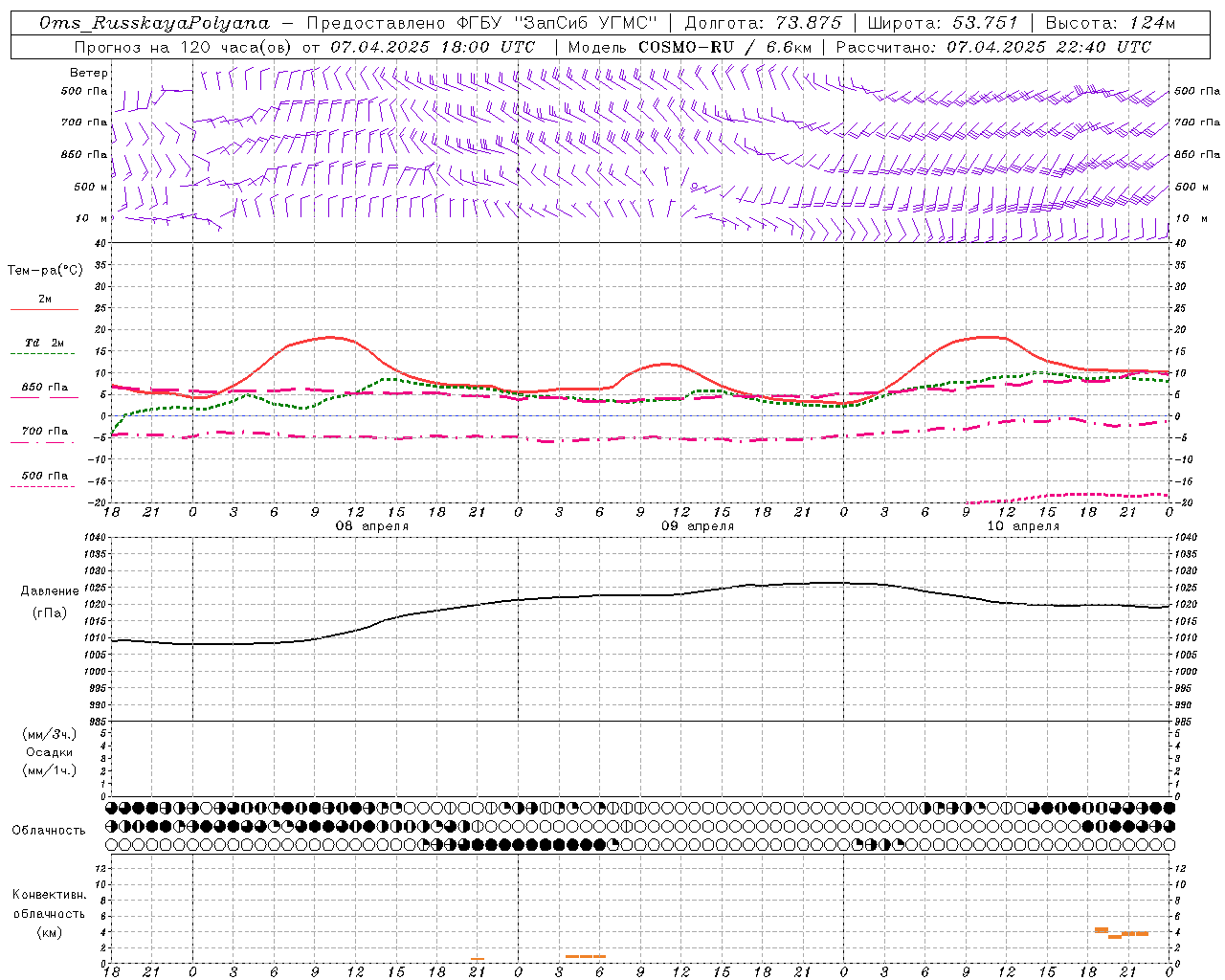Click the 10 апреля date label

pyautogui.click(x=1023, y=526)
